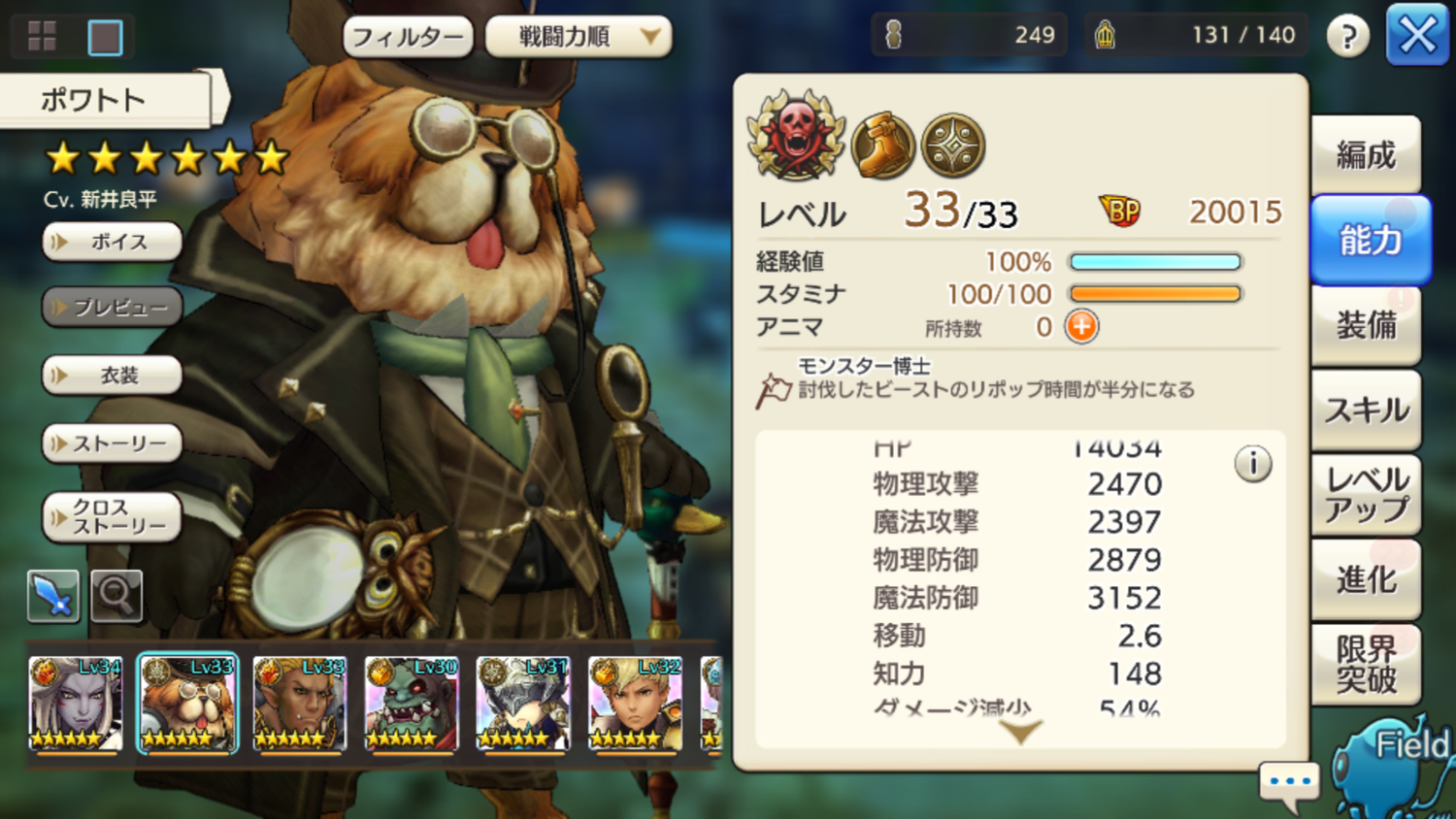Switch to grid view icon

42,37
